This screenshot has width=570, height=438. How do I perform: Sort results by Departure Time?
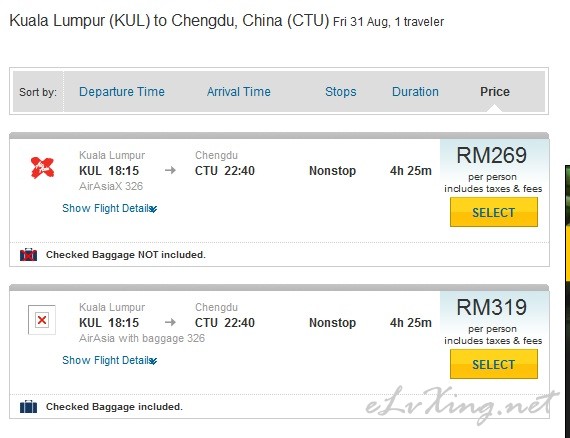click(x=122, y=92)
